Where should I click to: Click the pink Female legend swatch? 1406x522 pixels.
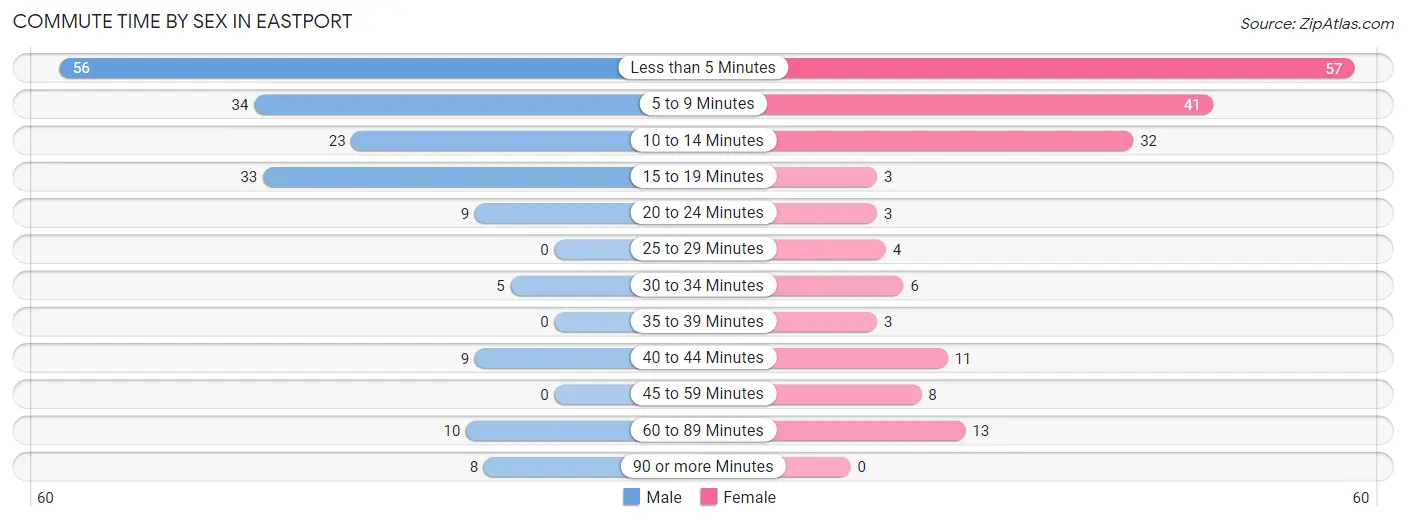(709, 497)
